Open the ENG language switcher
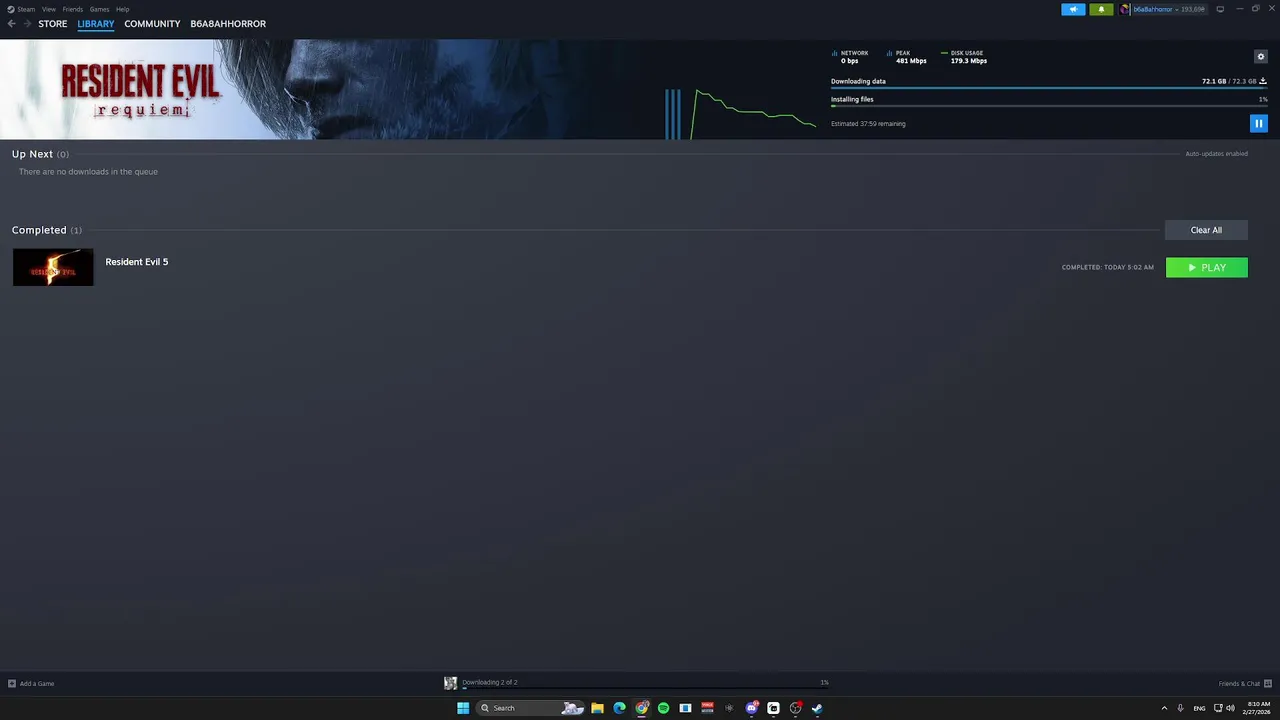 pyautogui.click(x=1199, y=708)
